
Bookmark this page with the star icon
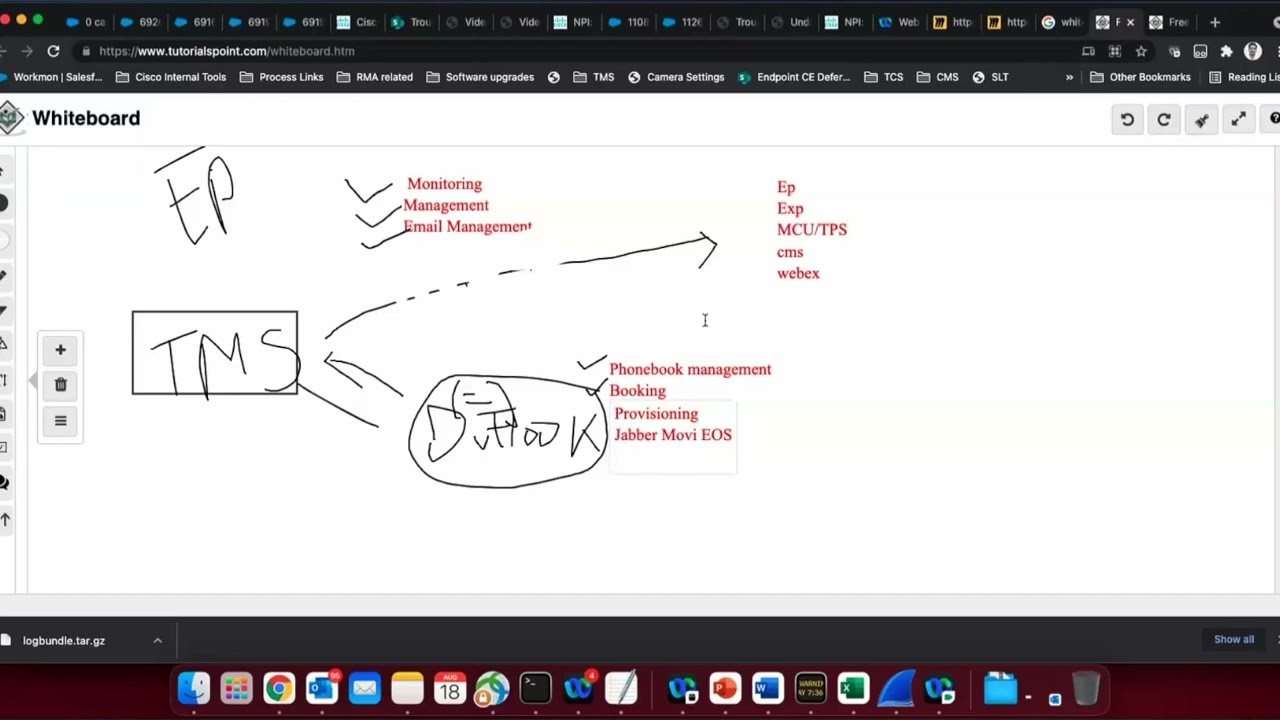(x=1141, y=51)
